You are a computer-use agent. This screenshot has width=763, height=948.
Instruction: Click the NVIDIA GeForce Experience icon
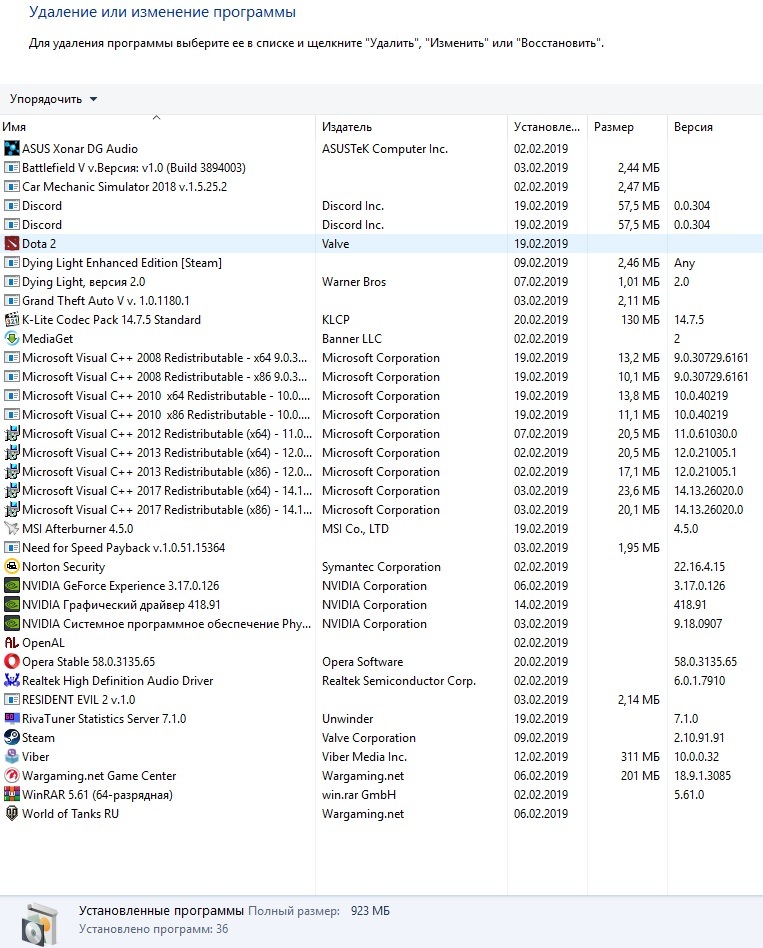point(12,586)
